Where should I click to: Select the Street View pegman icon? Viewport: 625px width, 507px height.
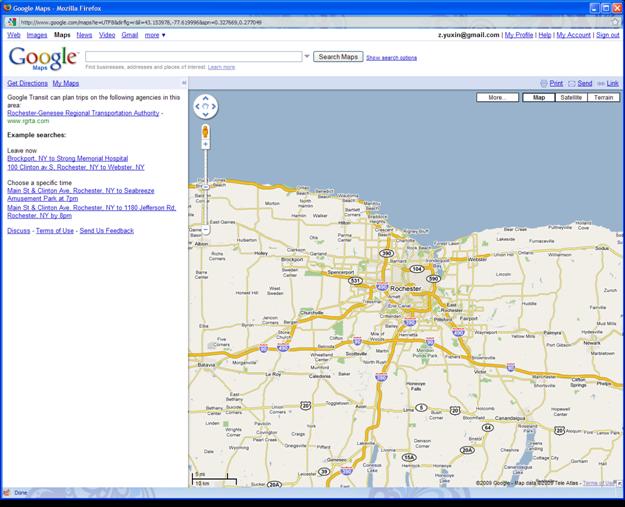point(205,131)
